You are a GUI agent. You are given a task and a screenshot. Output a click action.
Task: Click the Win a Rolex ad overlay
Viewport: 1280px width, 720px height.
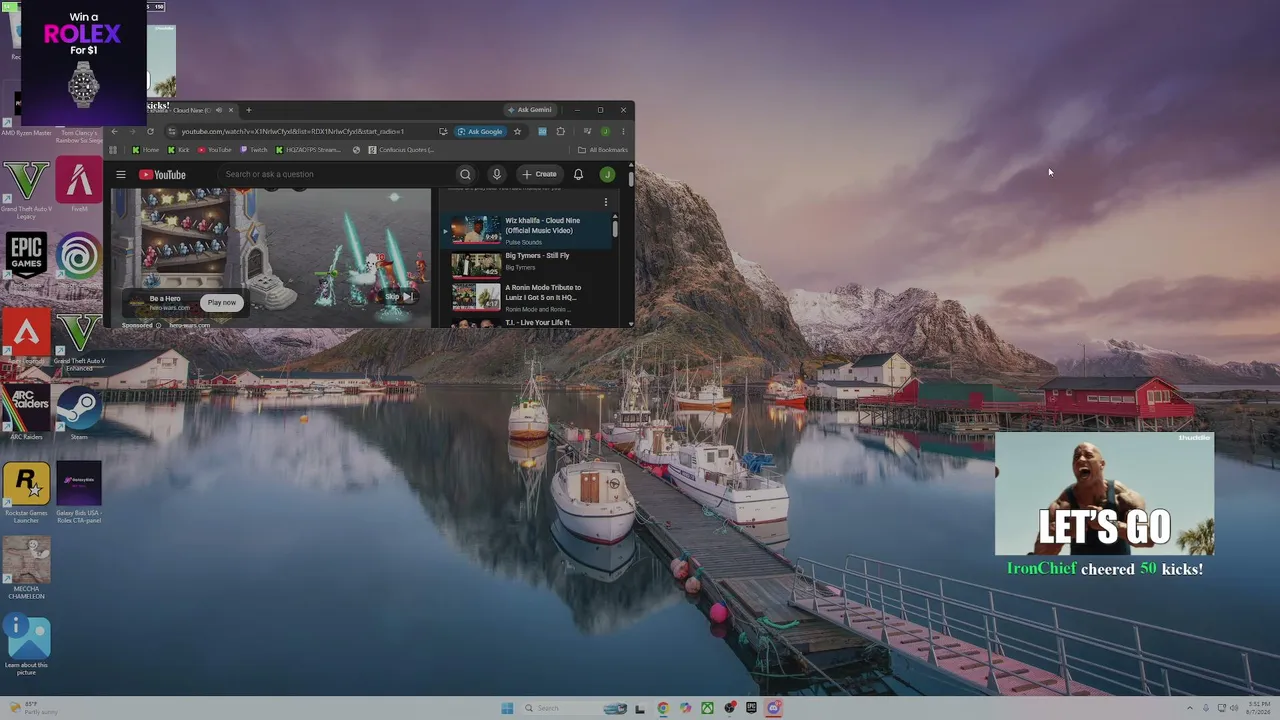(x=84, y=62)
